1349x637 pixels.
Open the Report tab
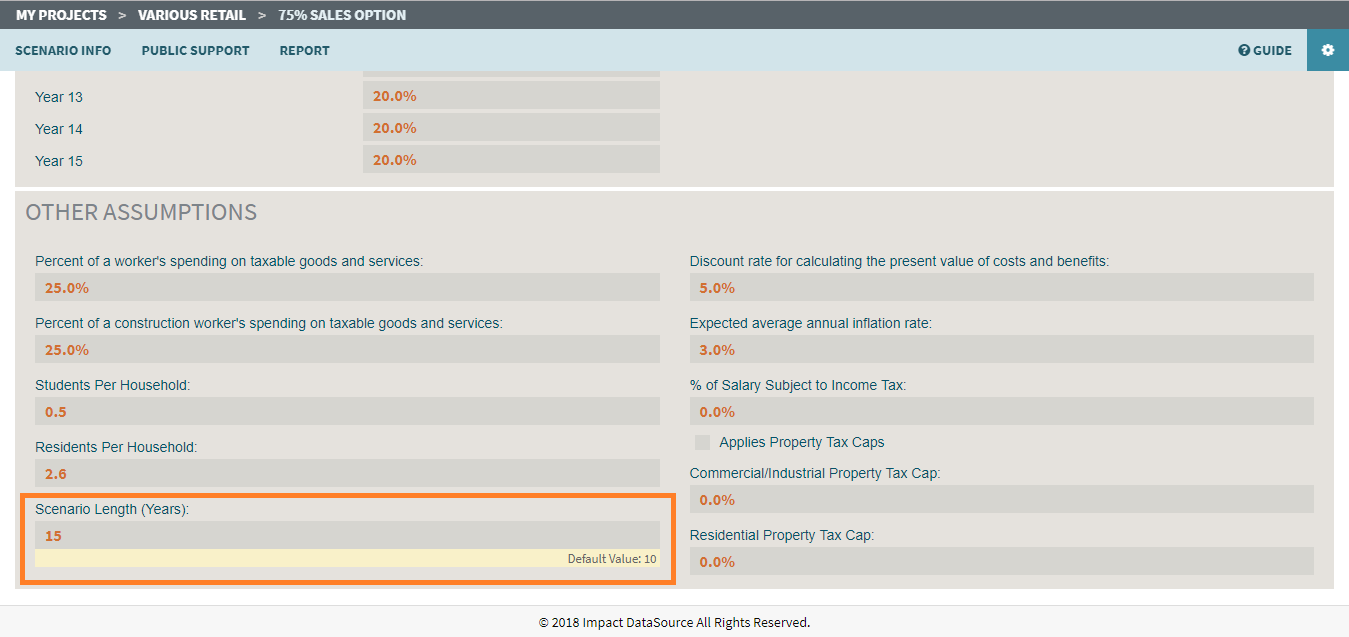[304, 50]
